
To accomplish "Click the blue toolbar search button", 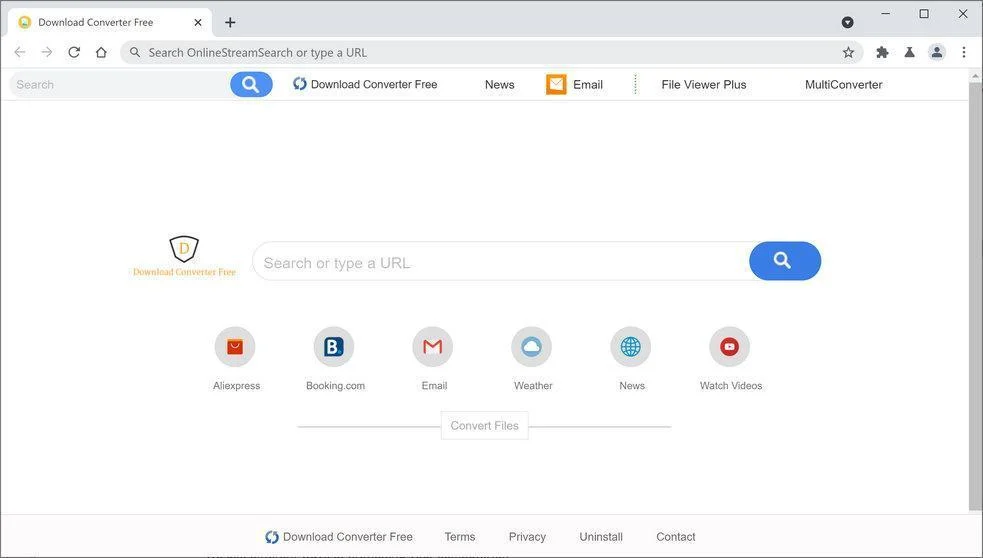I will tap(251, 85).
